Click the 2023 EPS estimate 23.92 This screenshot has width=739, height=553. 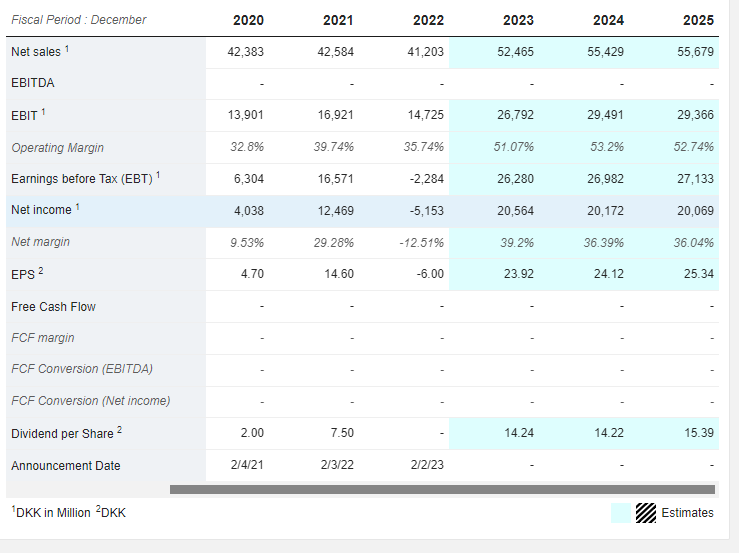click(518, 274)
